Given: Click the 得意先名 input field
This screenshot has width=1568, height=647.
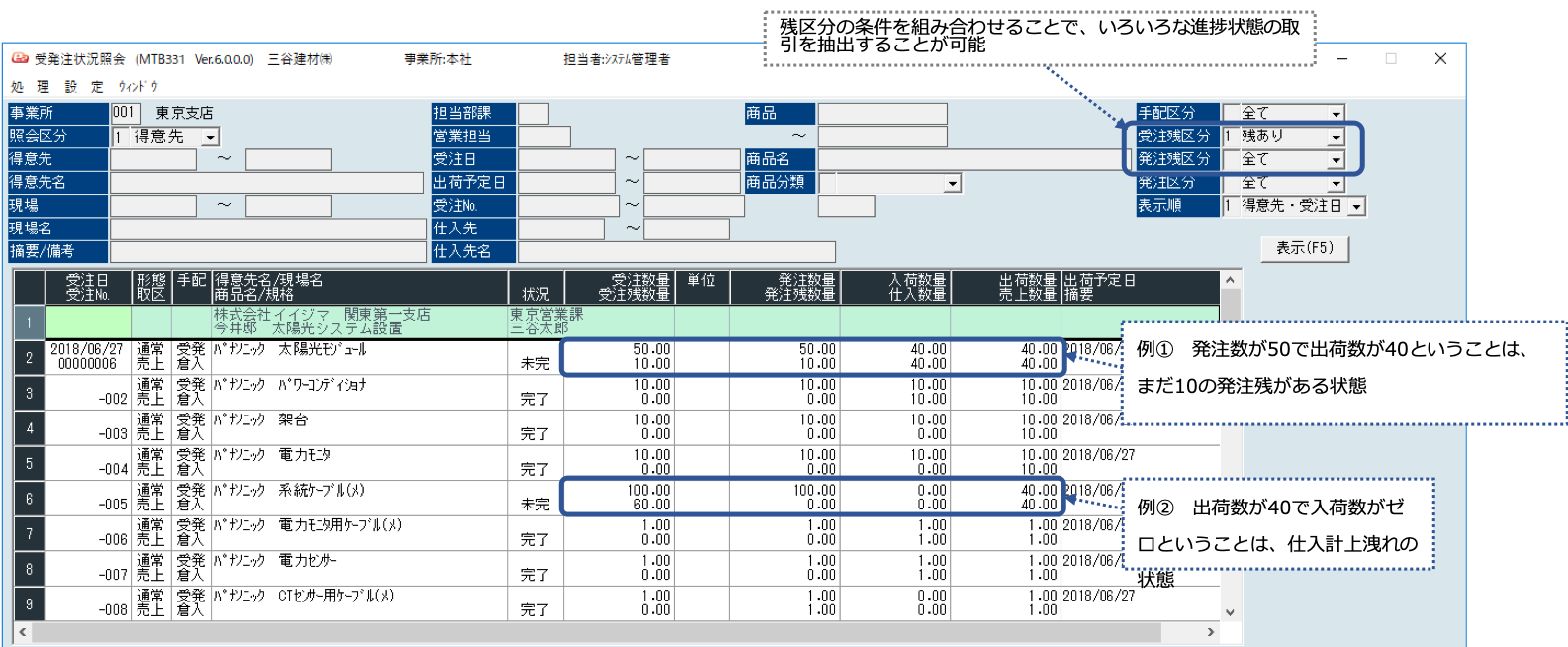Looking at the screenshot, I should 266,183.
